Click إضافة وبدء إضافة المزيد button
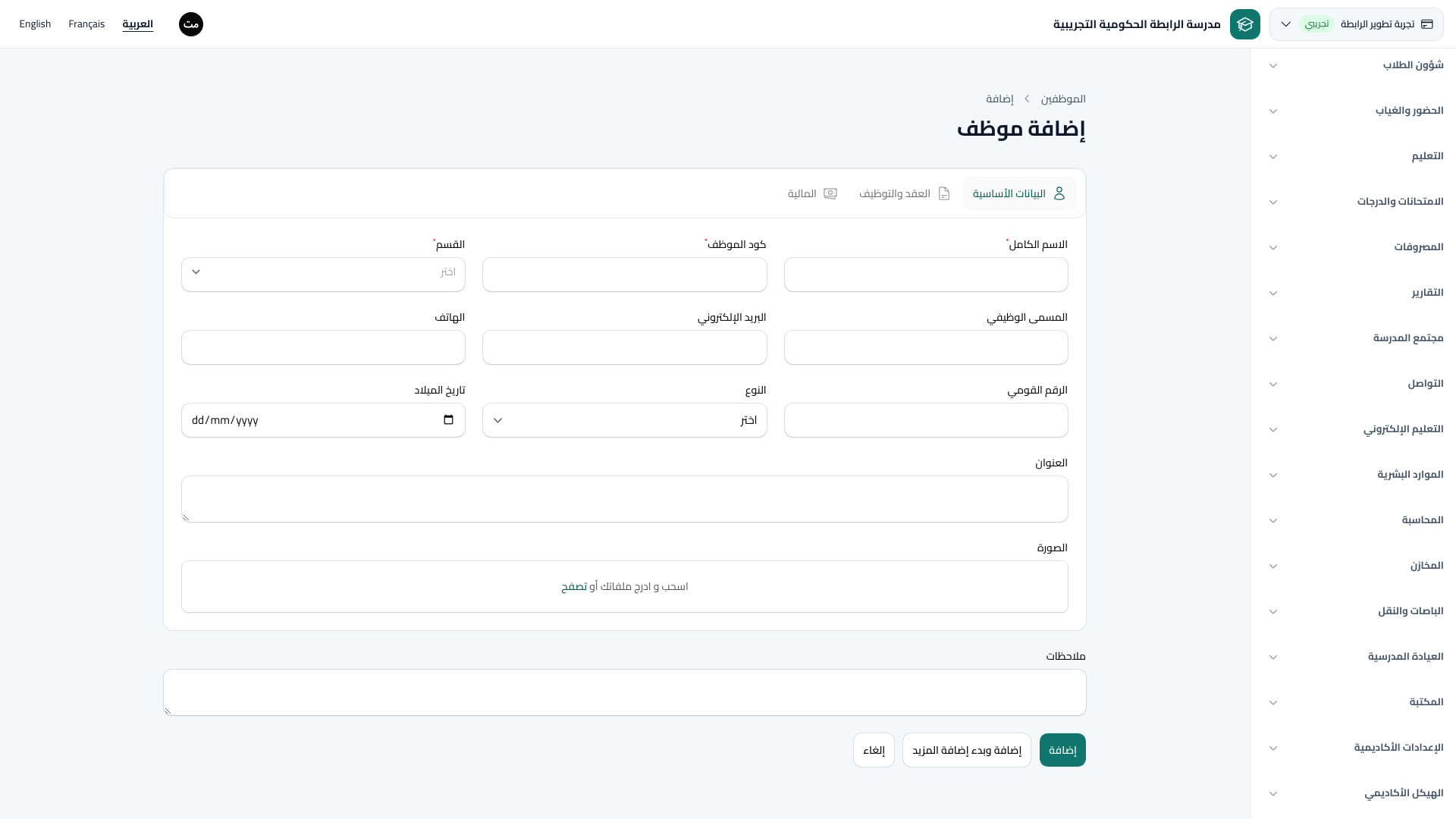This screenshot has height=819, width=1456. tap(966, 750)
